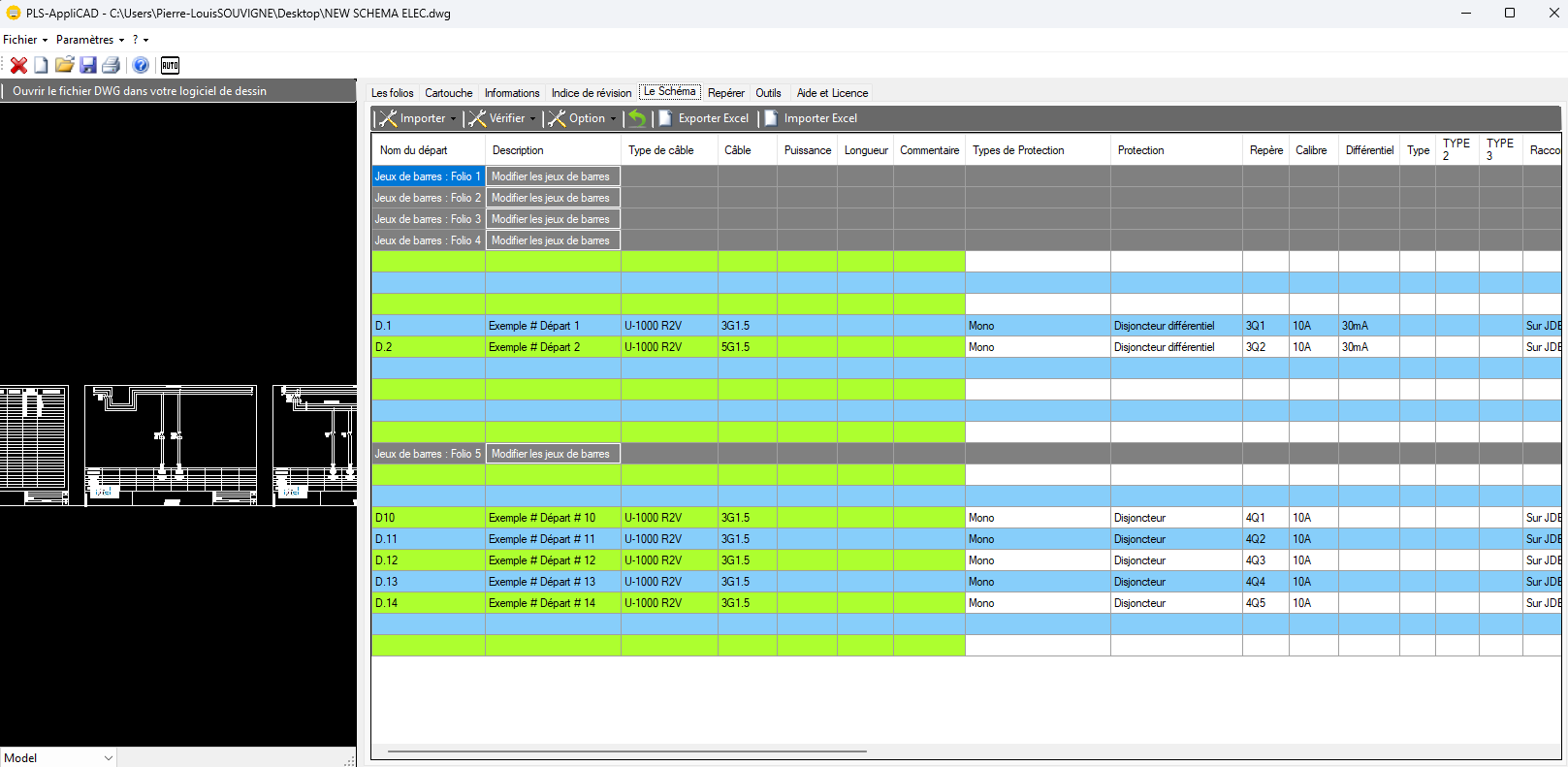Click Modifier les jeux de barres Folio 2

pos(553,198)
